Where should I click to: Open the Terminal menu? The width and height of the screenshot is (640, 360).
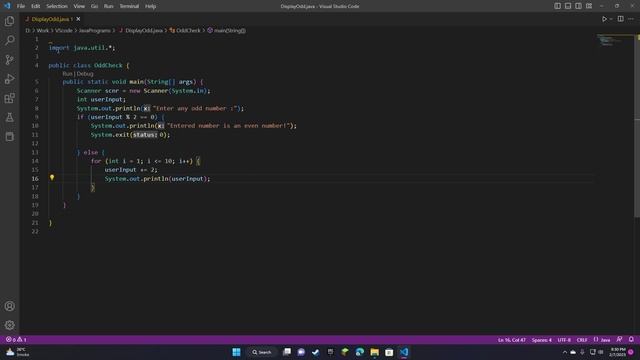(x=129, y=6)
